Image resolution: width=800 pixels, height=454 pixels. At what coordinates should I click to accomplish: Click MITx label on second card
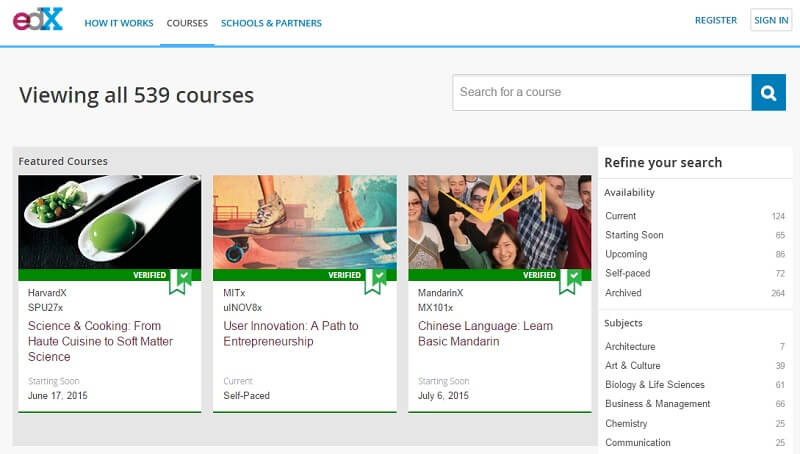pyautogui.click(x=234, y=293)
